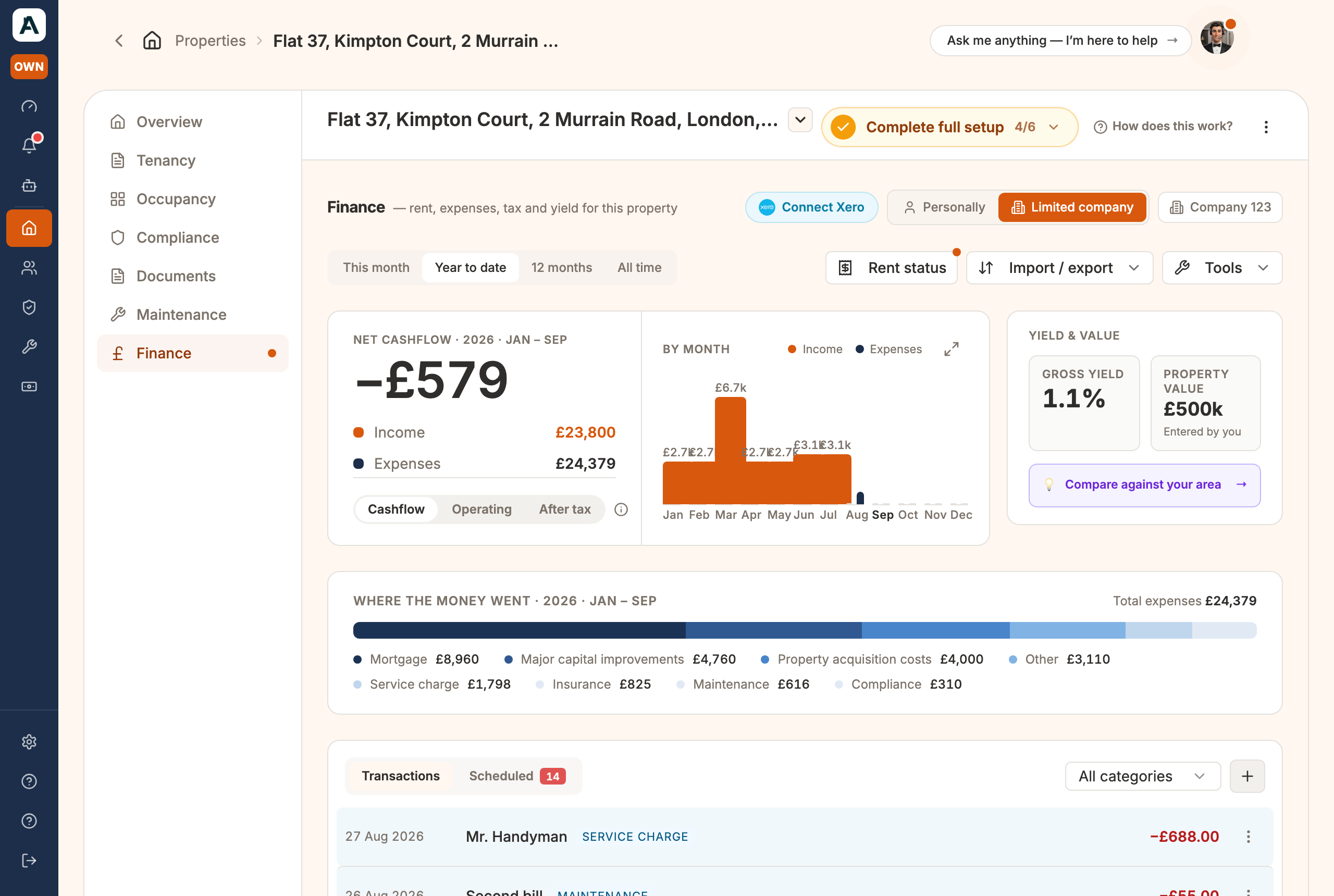This screenshot has width=1334, height=896.
Task: Open notifications bell in sidebar
Action: tap(29, 145)
